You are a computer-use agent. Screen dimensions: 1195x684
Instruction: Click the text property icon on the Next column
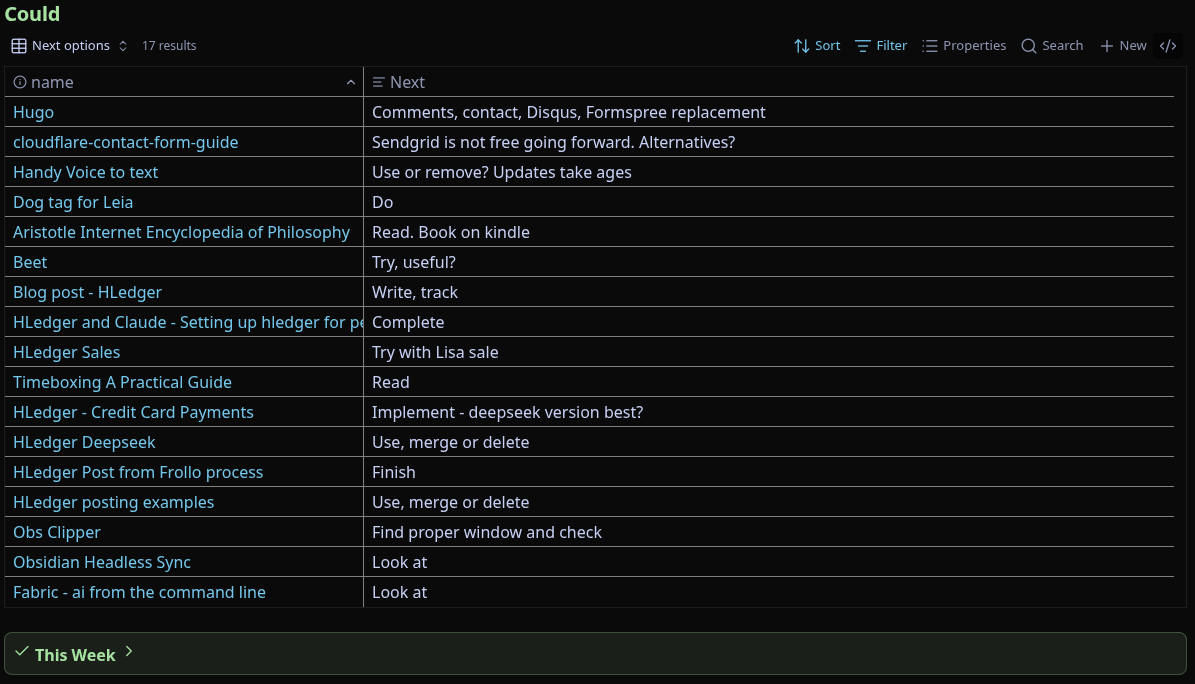[378, 82]
